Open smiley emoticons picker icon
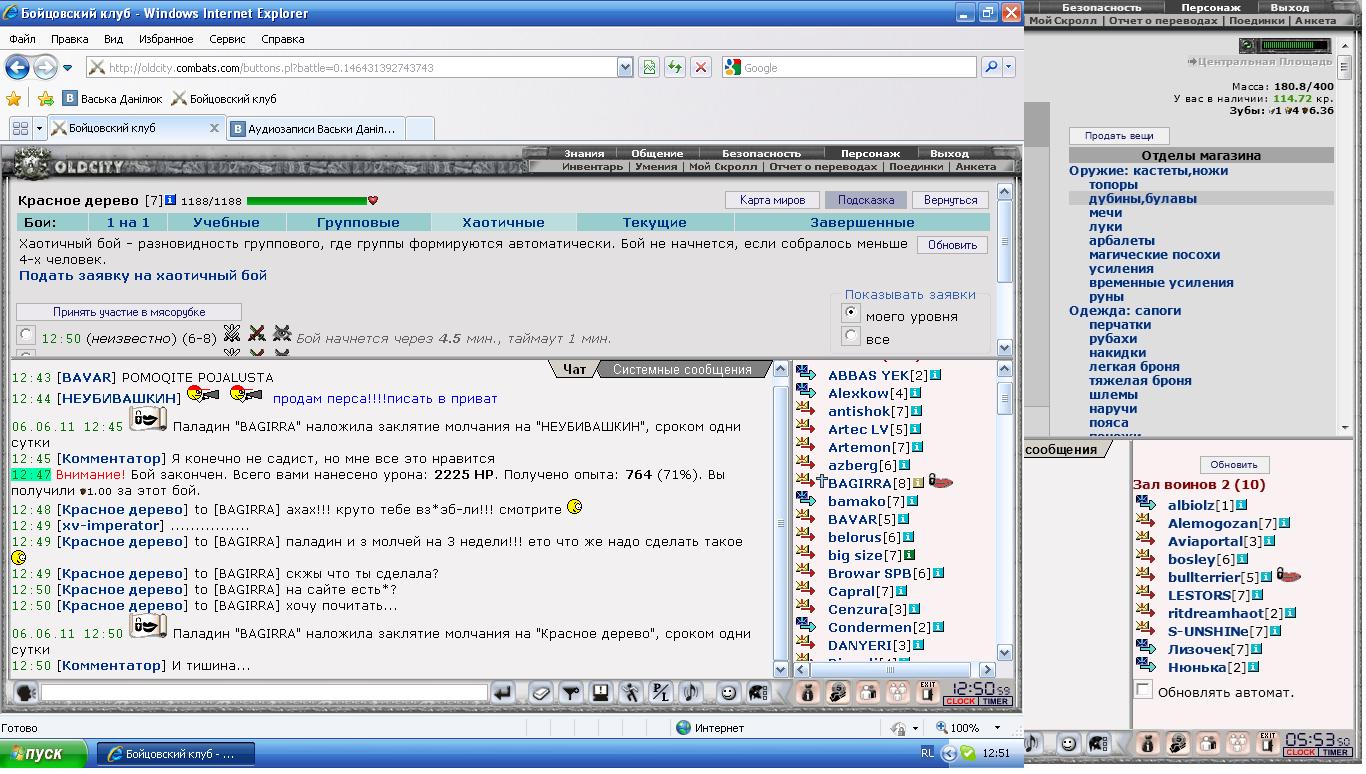1366x774 pixels. click(x=729, y=692)
